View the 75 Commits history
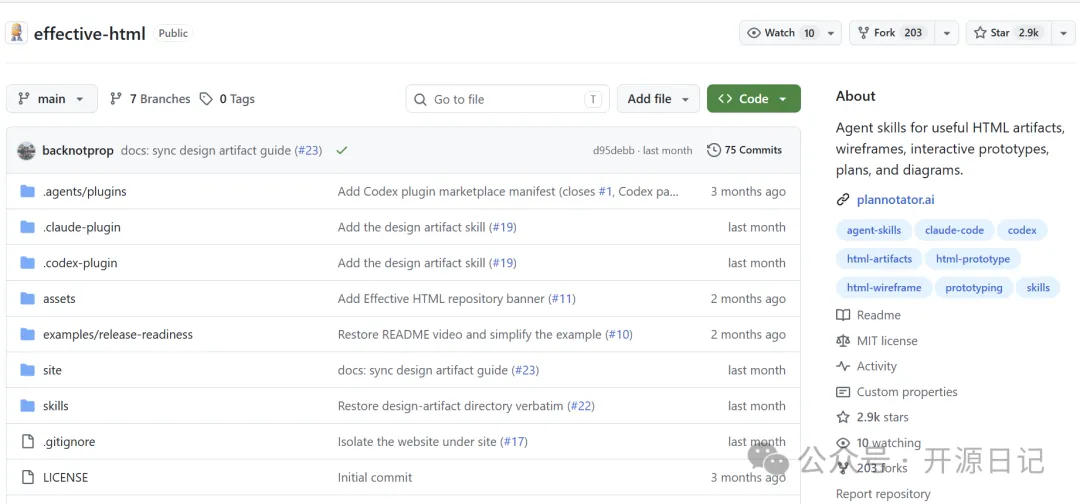Image resolution: width=1080 pixels, height=504 pixels. pyautogui.click(x=745, y=150)
